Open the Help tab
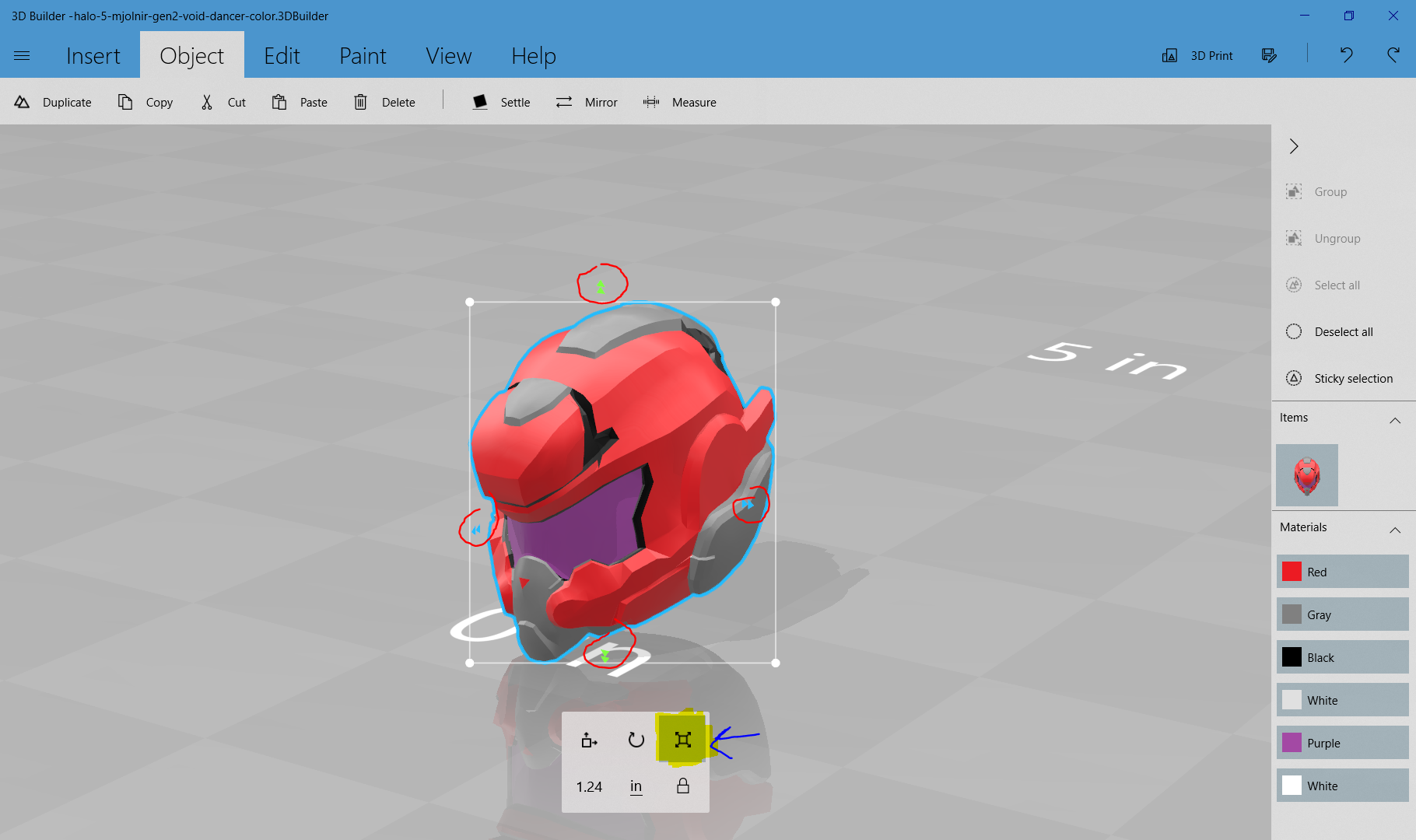 pyautogui.click(x=534, y=55)
